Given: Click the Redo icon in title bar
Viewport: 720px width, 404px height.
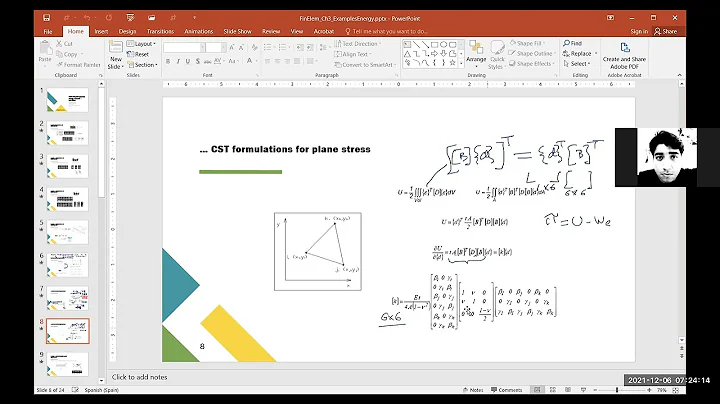Looking at the screenshot, I should 109,18.
